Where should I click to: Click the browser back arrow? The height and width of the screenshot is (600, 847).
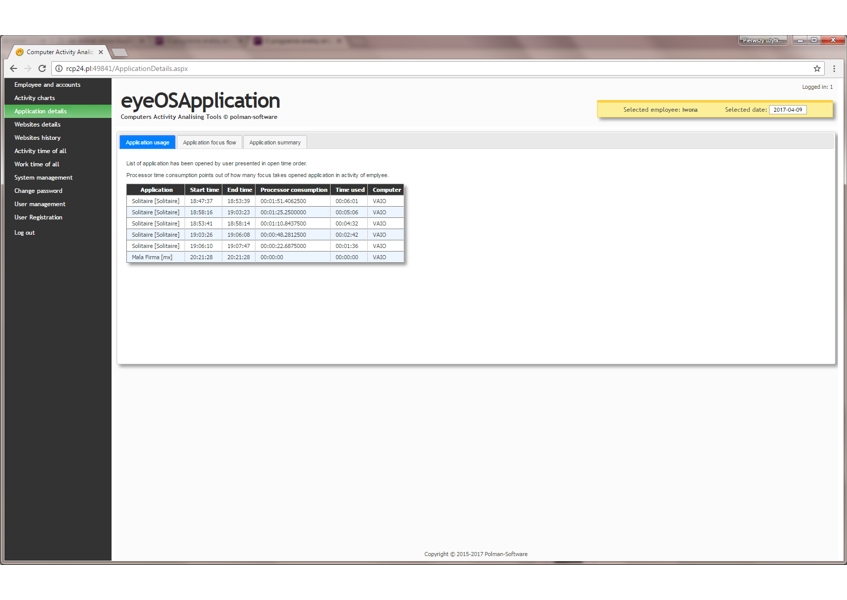(x=14, y=69)
